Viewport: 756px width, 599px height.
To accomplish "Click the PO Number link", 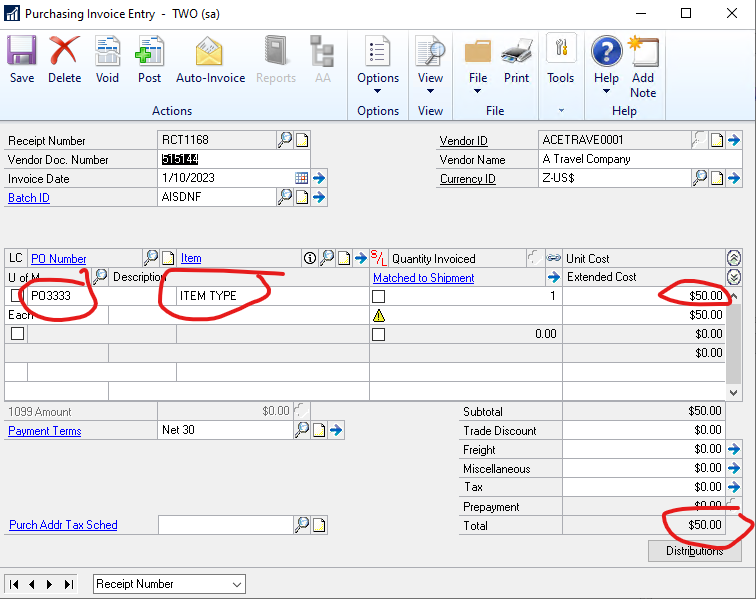I will [58, 259].
